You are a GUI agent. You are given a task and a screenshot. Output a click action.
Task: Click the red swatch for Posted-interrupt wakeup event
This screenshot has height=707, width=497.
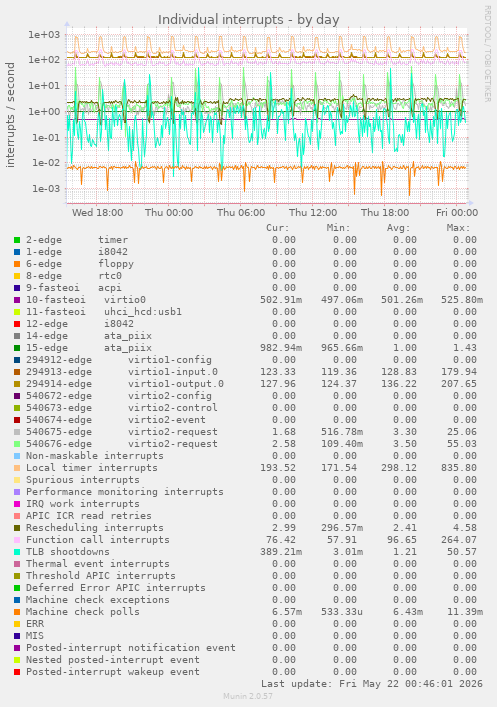(x=17, y=672)
